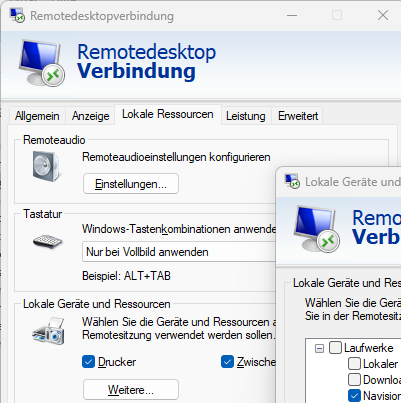The width and height of the screenshot is (401, 403).
Task: Collapse the Laufwerke tree node
Action: (319, 349)
